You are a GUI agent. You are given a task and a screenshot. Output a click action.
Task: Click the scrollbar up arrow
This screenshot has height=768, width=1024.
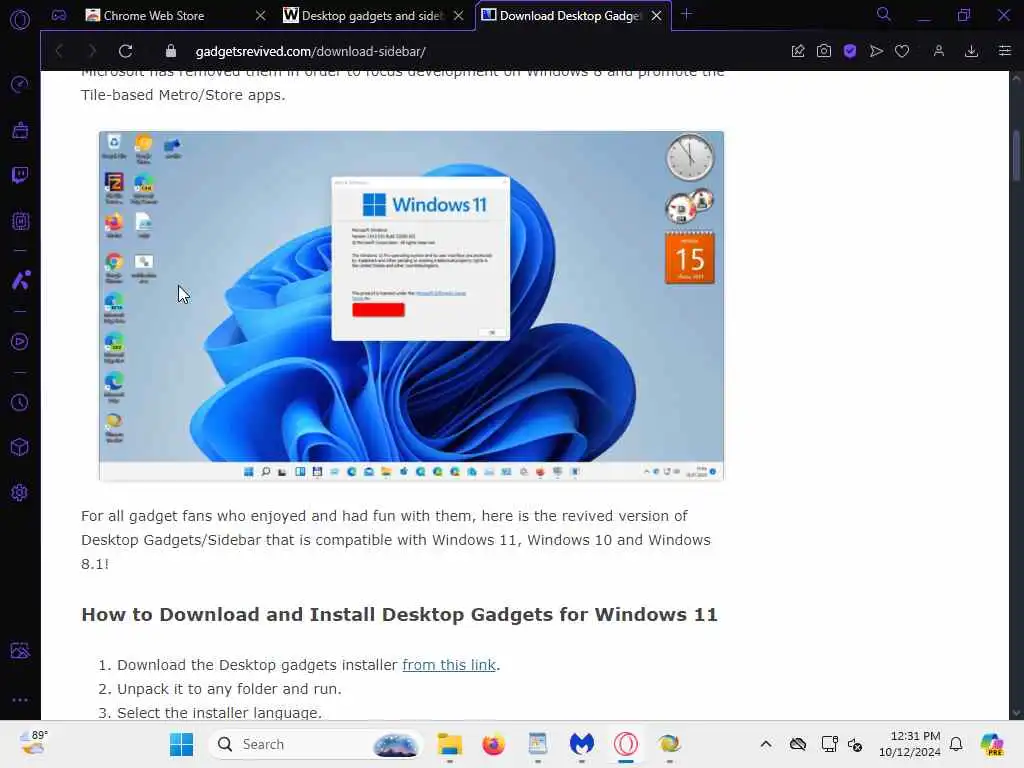pos(1016,78)
